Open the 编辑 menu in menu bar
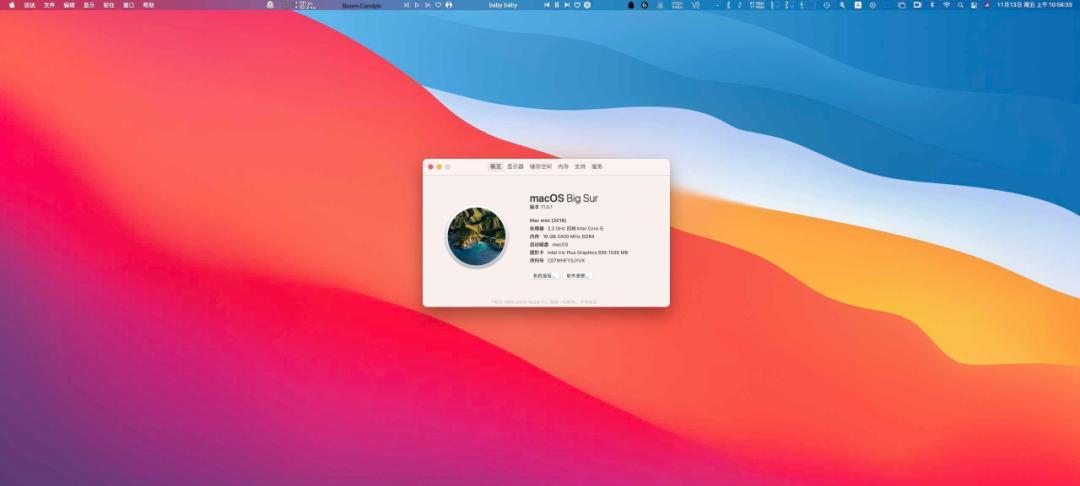The width and height of the screenshot is (1080, 486). coord(69,5)
